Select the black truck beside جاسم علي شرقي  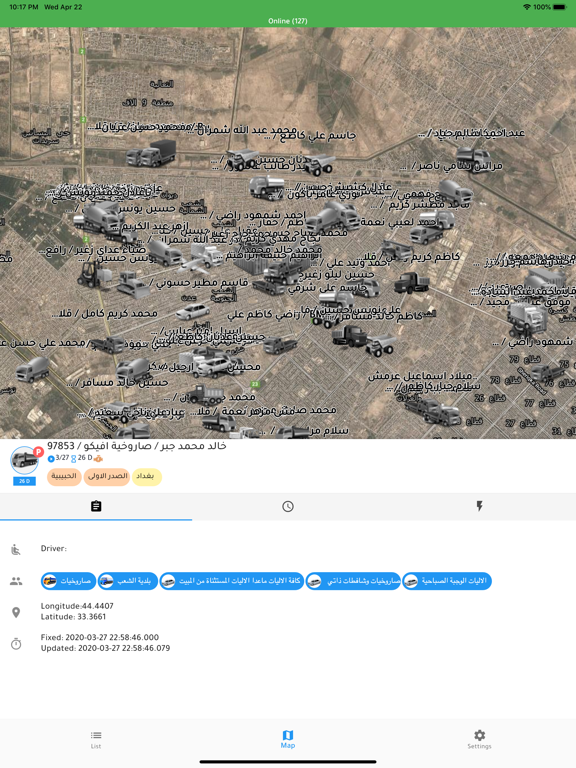[x=410, y=282]
